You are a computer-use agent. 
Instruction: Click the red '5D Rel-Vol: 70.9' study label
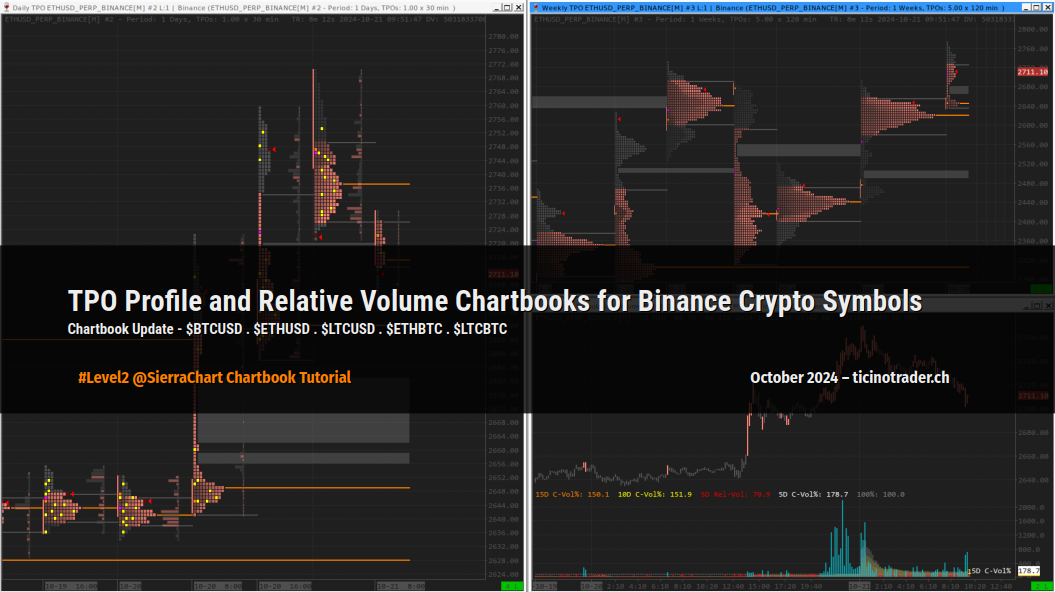[x=735, y=494]
